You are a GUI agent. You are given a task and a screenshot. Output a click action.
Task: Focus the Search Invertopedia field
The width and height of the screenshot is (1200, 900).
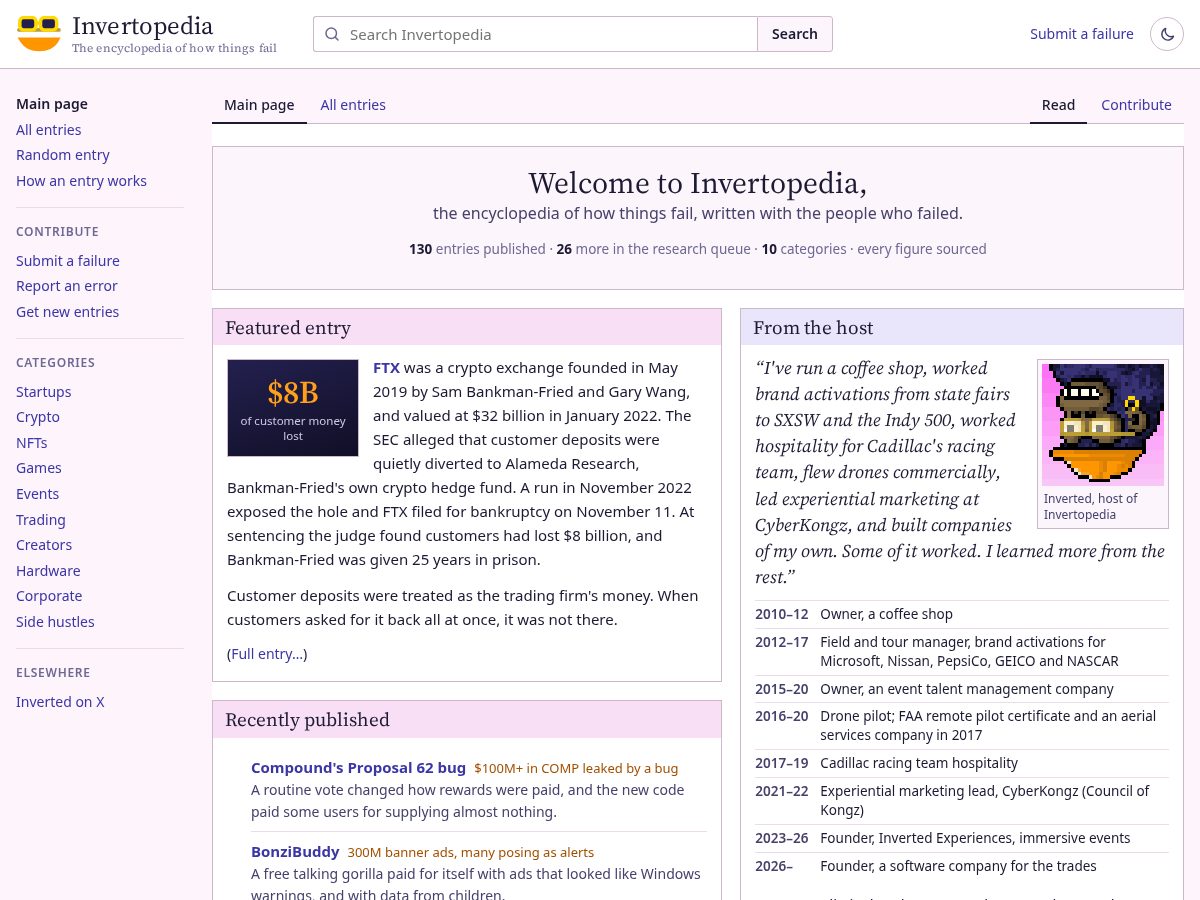coord(535,34)
